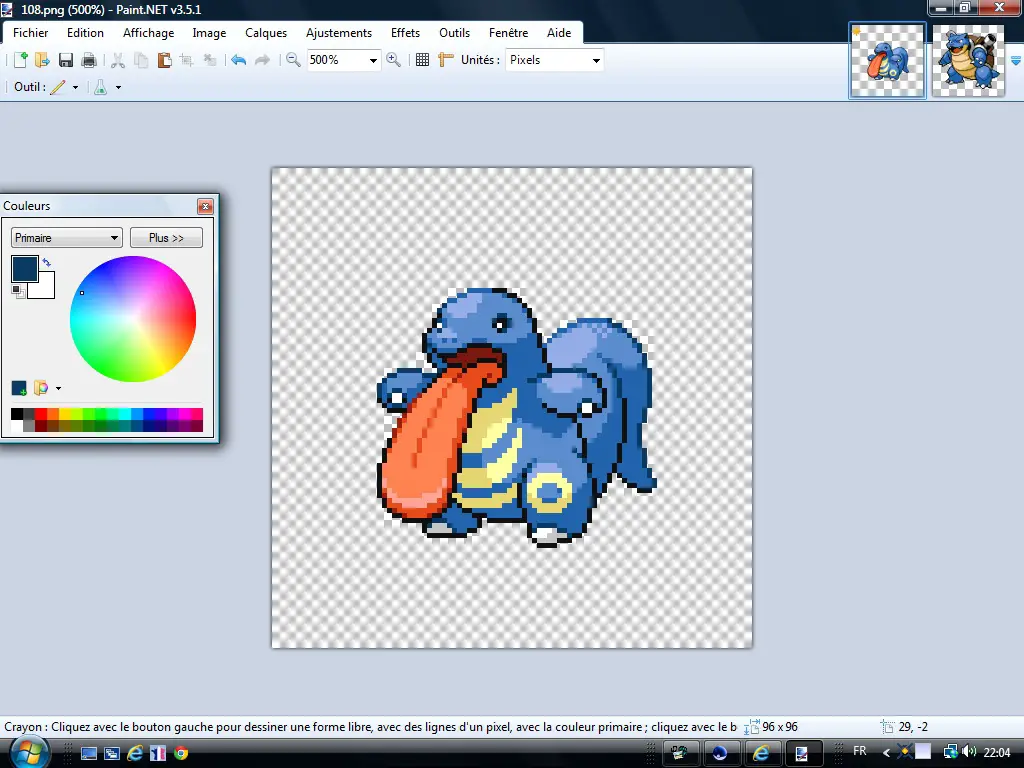Open the Outils menu

(455, 33)
